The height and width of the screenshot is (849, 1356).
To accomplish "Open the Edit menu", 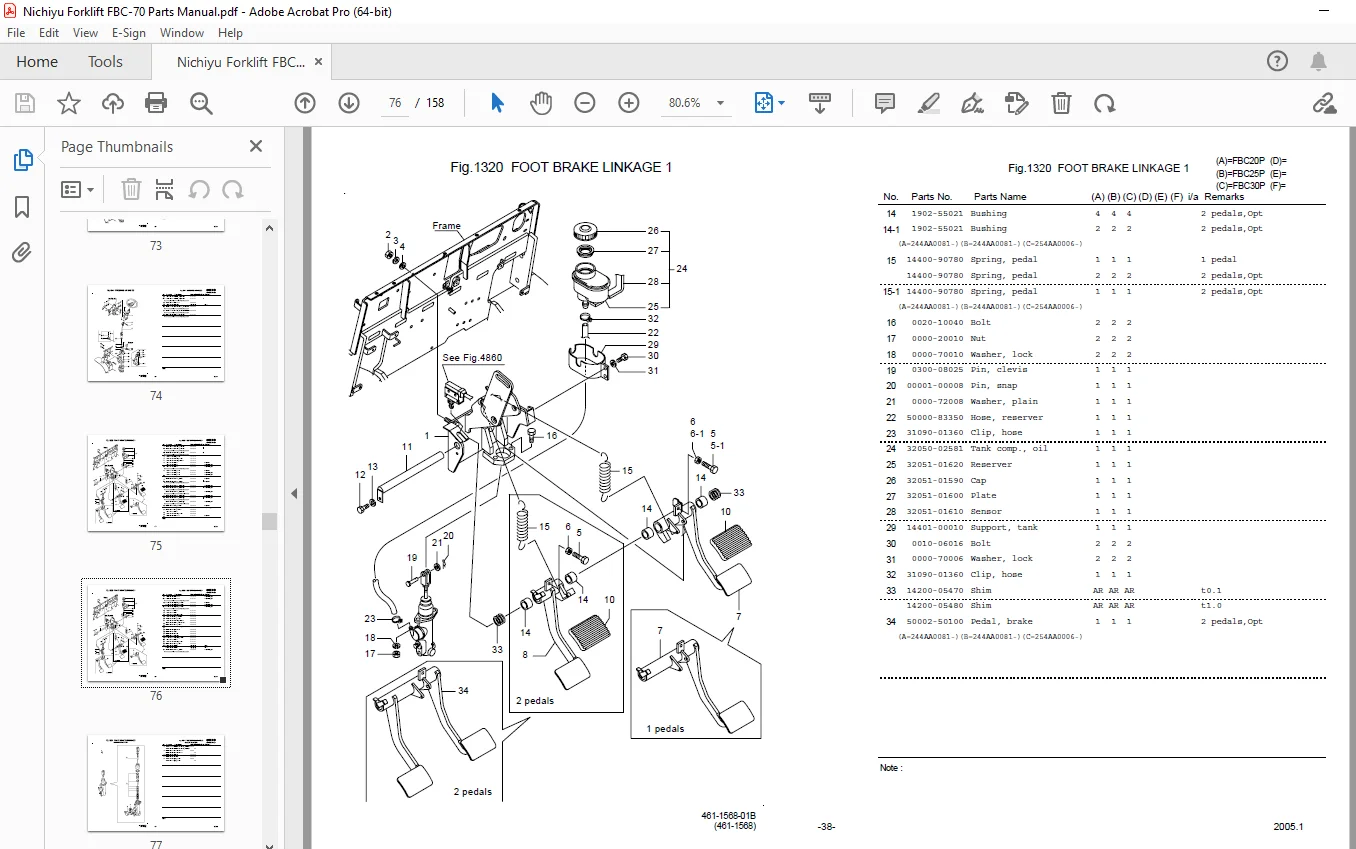I will pyautogui.click(x=49, y=33).
